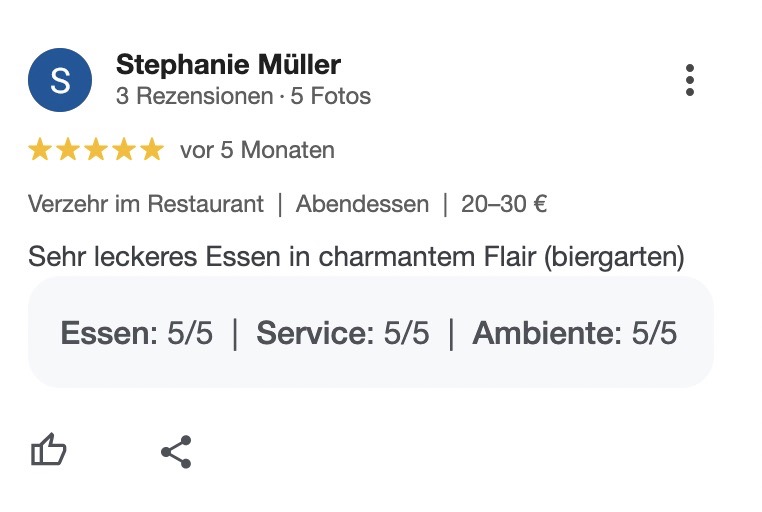Click the 'Essen: 5/5' rating
The width and height of the screenshot is (762, 512).
point(137,333)
